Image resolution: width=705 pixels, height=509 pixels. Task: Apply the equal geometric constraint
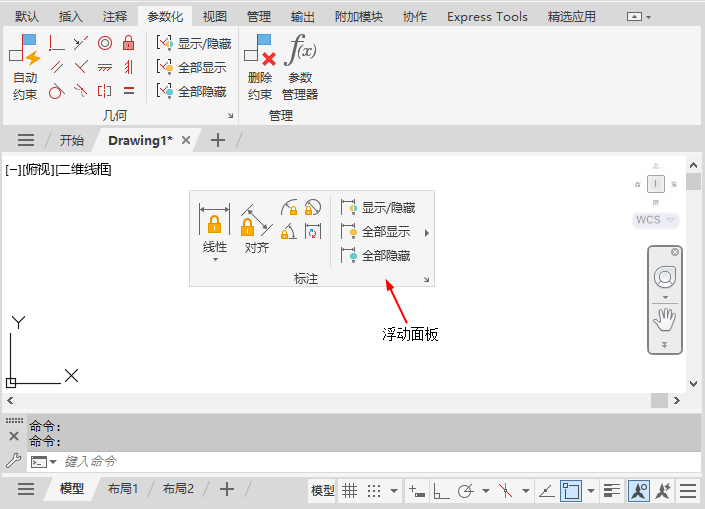click(x=128, y=91)
